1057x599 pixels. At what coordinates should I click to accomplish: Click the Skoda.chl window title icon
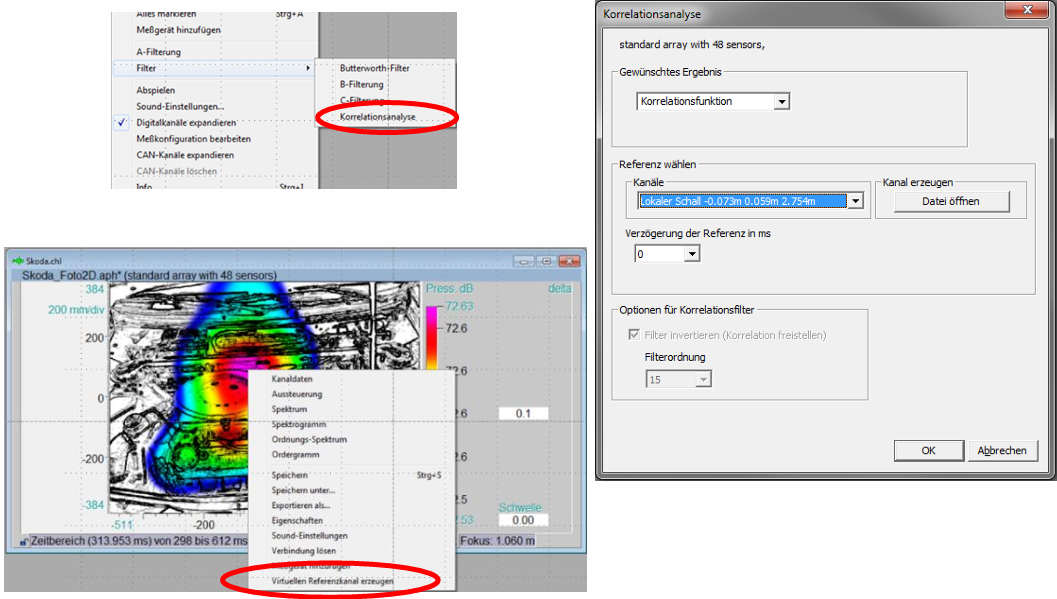coord(18,261)
